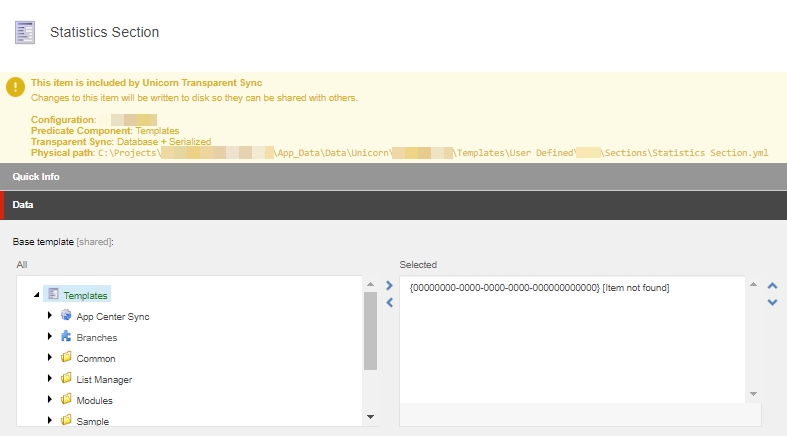Collapse the Templates tree node

(x=37, y=295)
